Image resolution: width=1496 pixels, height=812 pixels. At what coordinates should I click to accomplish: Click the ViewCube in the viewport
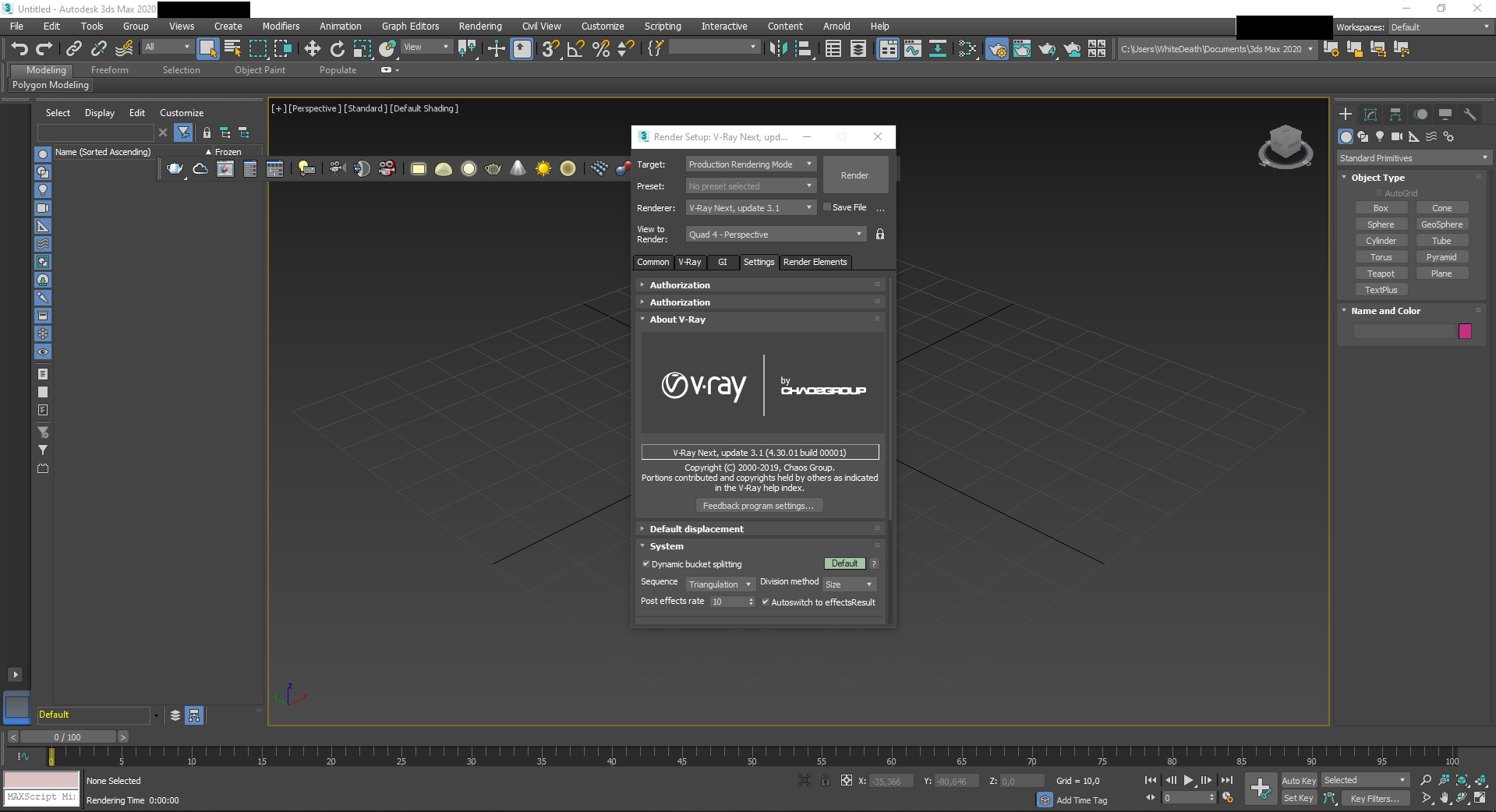[1286, 147]
